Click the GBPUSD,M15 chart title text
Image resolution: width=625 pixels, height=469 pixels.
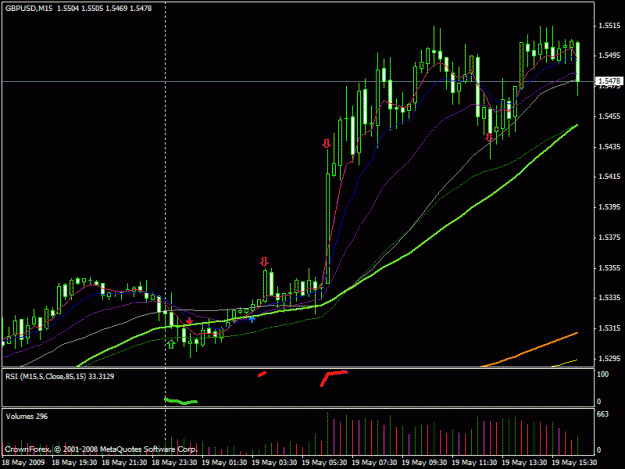pyautogui.click(x=29, y=8)
